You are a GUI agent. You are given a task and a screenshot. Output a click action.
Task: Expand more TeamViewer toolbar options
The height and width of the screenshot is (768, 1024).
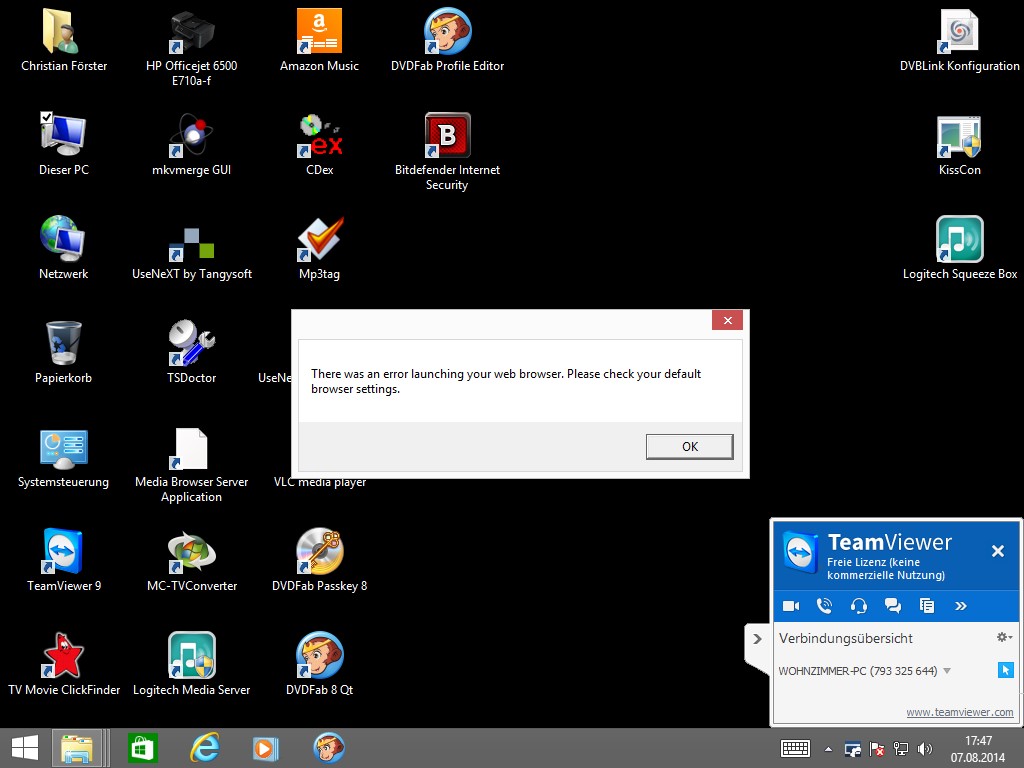click(x=961, y=606)
